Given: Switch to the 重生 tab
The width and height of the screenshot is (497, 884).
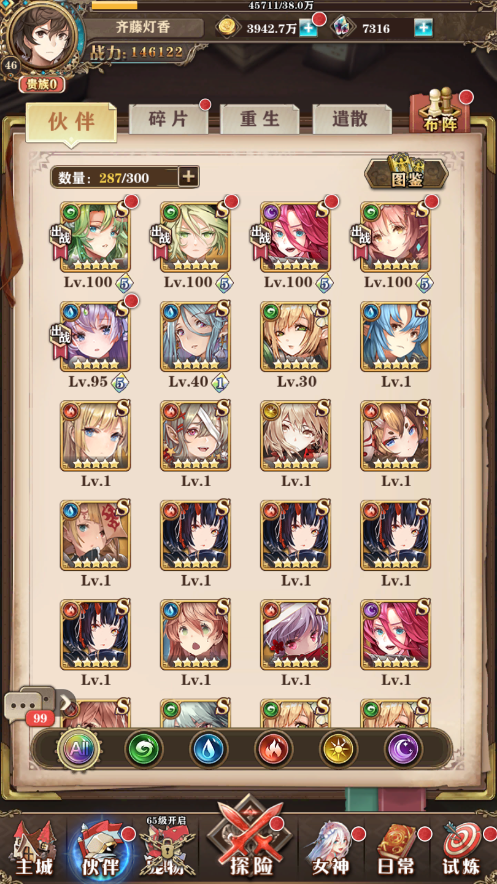Looking at the screenshot, I should coord(259,118).
